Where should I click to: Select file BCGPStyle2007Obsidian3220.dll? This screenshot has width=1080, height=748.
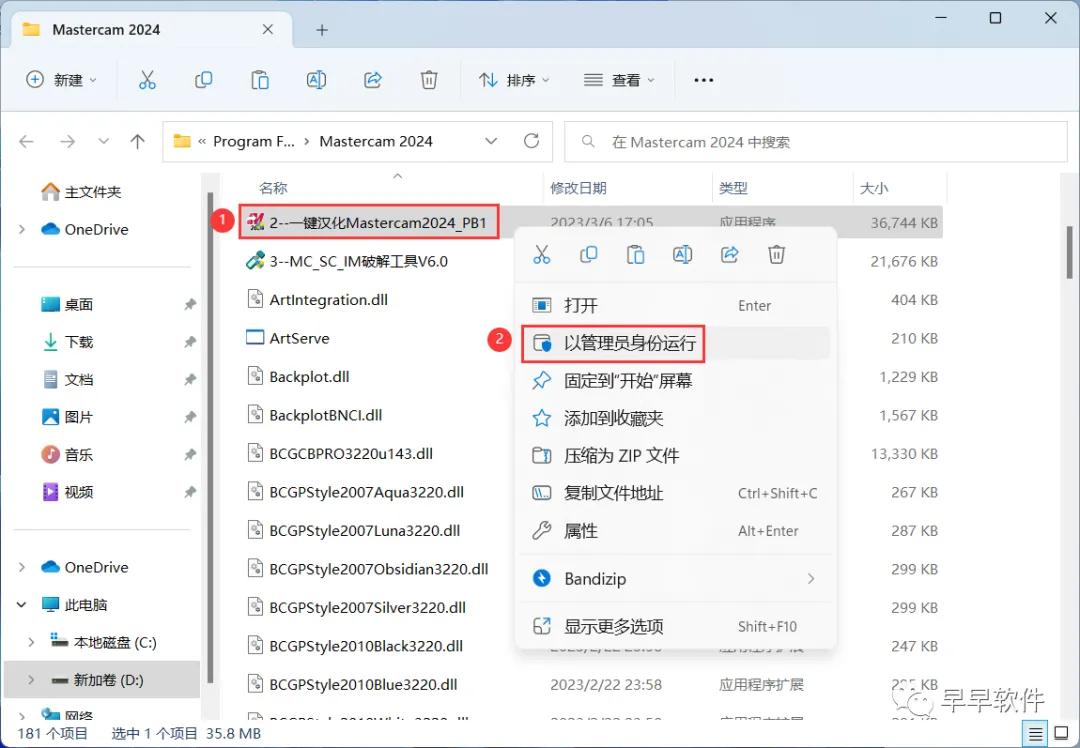368,569
